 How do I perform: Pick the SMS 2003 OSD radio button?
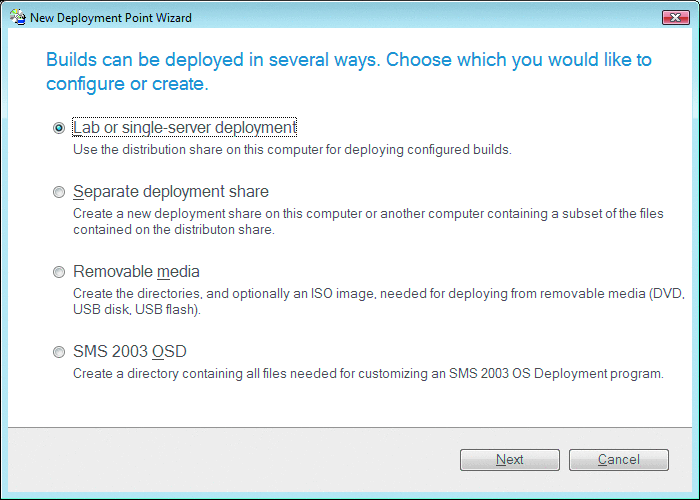pos(59,352)
